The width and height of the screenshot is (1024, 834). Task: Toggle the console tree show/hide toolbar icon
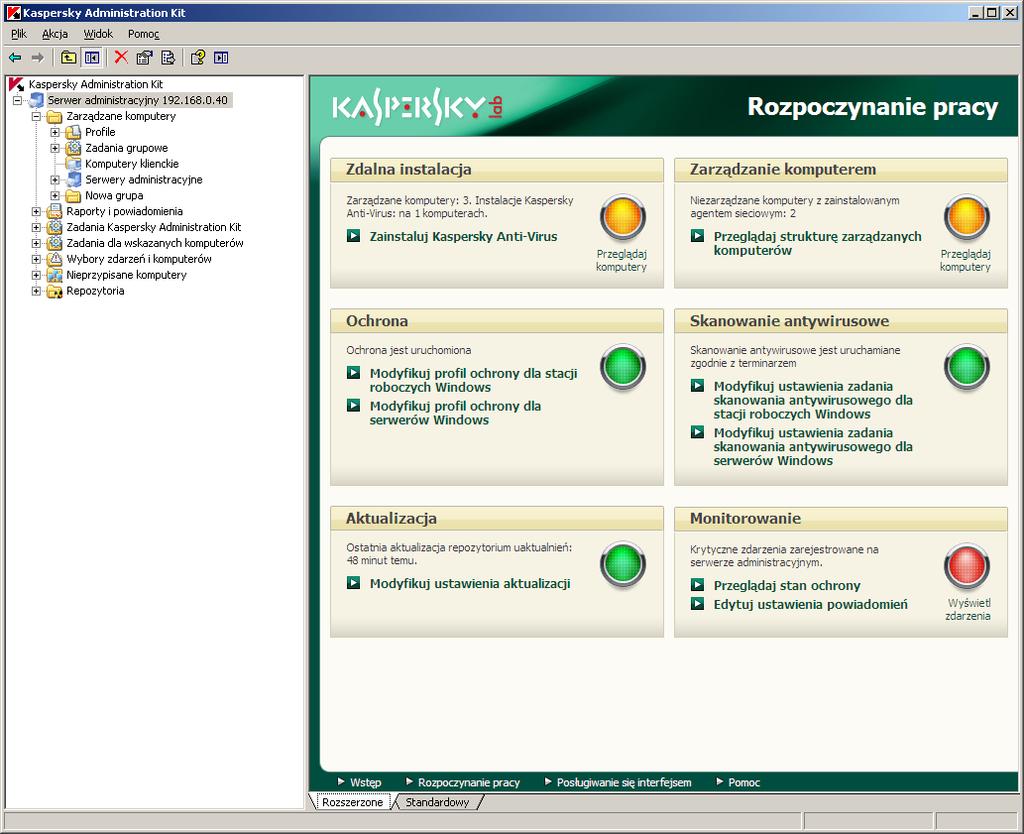coord(92,58)
